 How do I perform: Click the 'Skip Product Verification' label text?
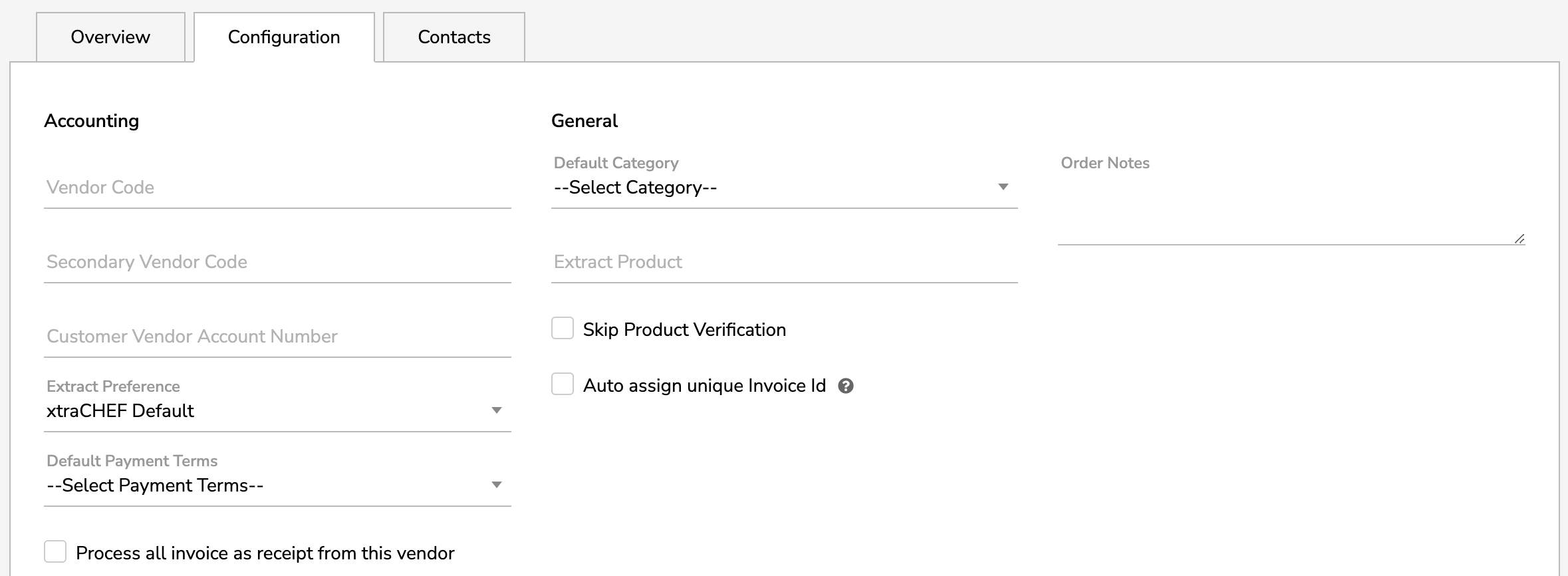pos(684,330)
